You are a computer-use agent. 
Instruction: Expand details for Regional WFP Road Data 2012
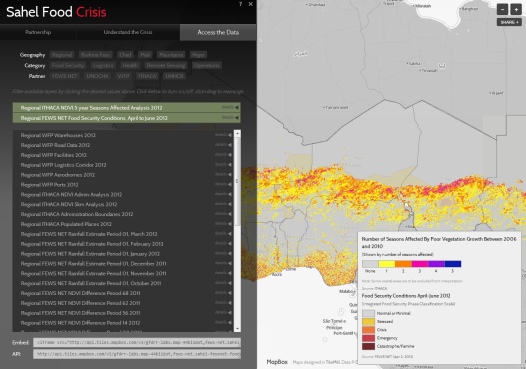[x=223, y=145]
